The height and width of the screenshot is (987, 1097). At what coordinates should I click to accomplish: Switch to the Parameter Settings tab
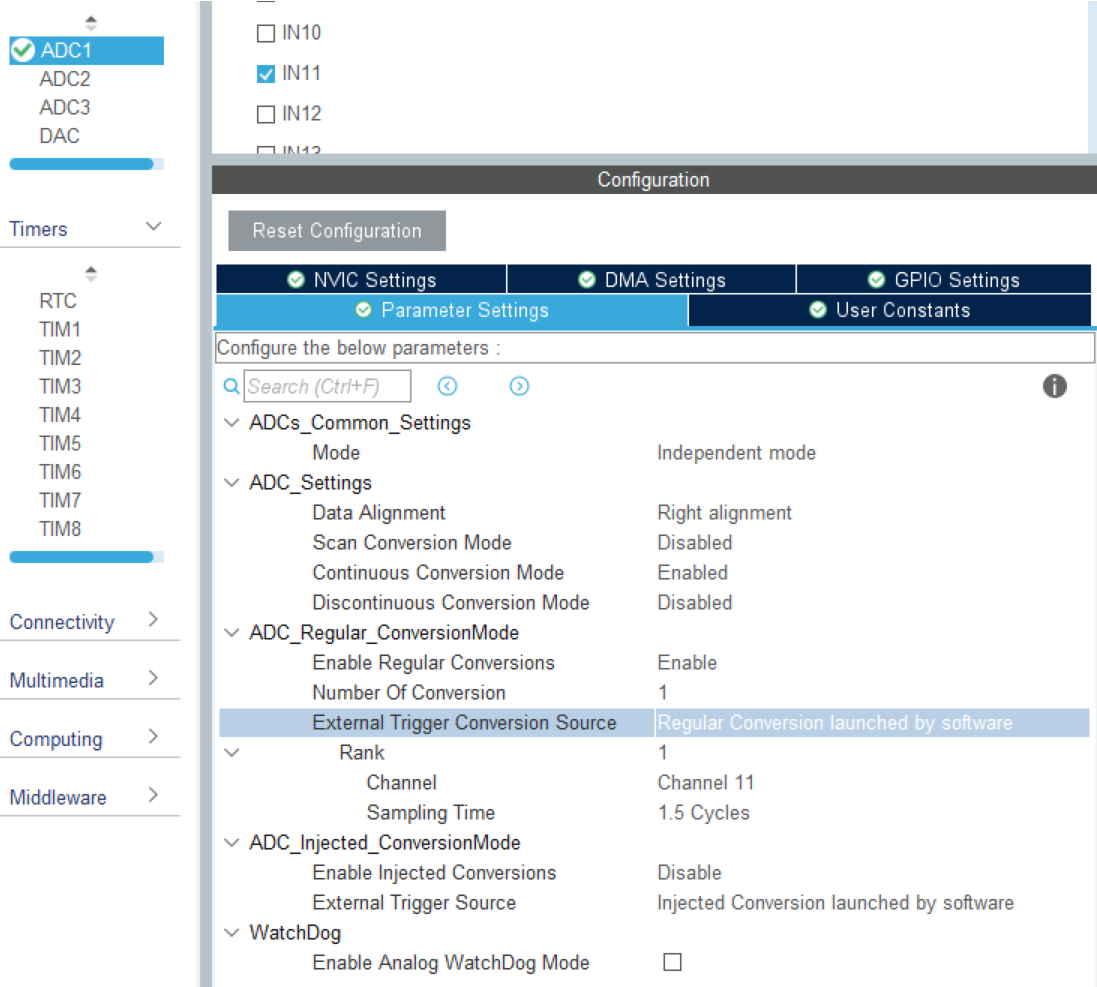(x=452, y=310)
